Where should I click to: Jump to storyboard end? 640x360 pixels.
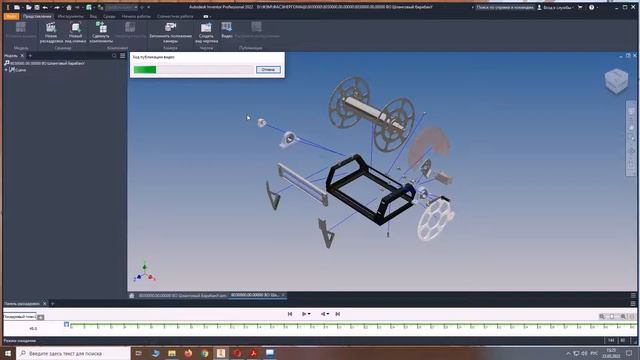(x=338, y=314)
